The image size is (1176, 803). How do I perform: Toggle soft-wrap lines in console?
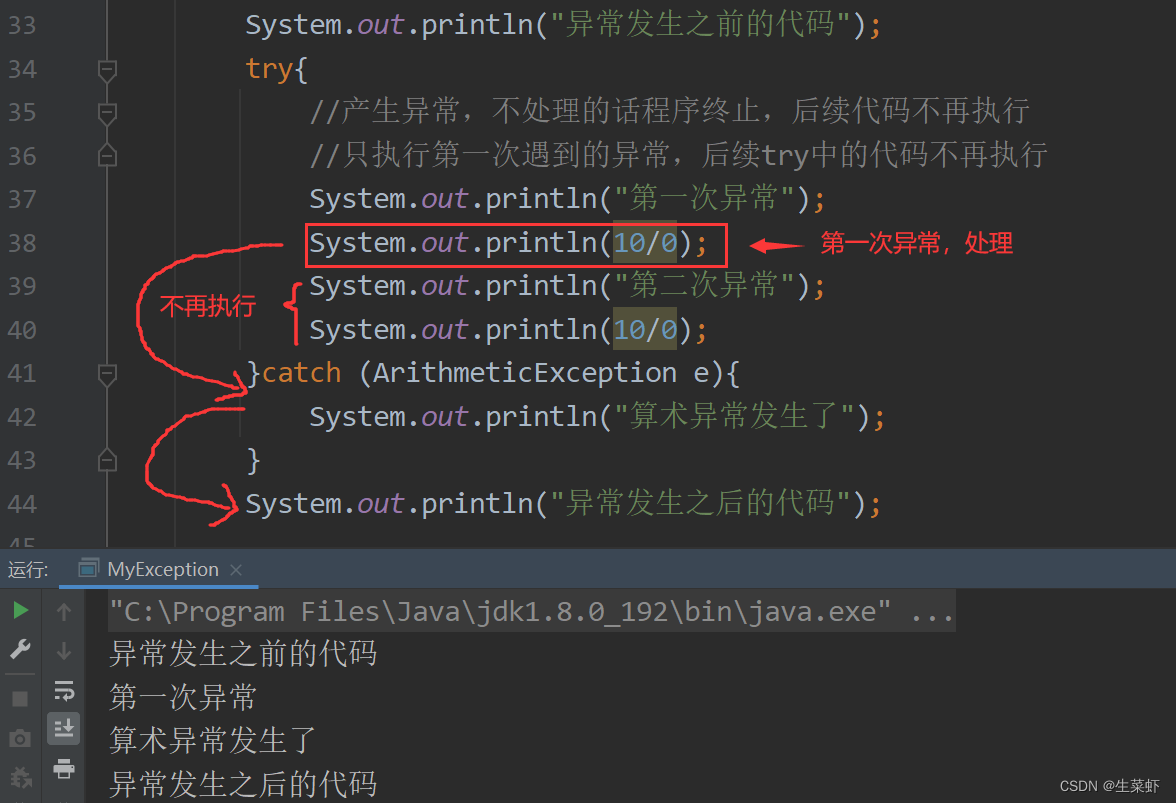(x=64, y=690)
